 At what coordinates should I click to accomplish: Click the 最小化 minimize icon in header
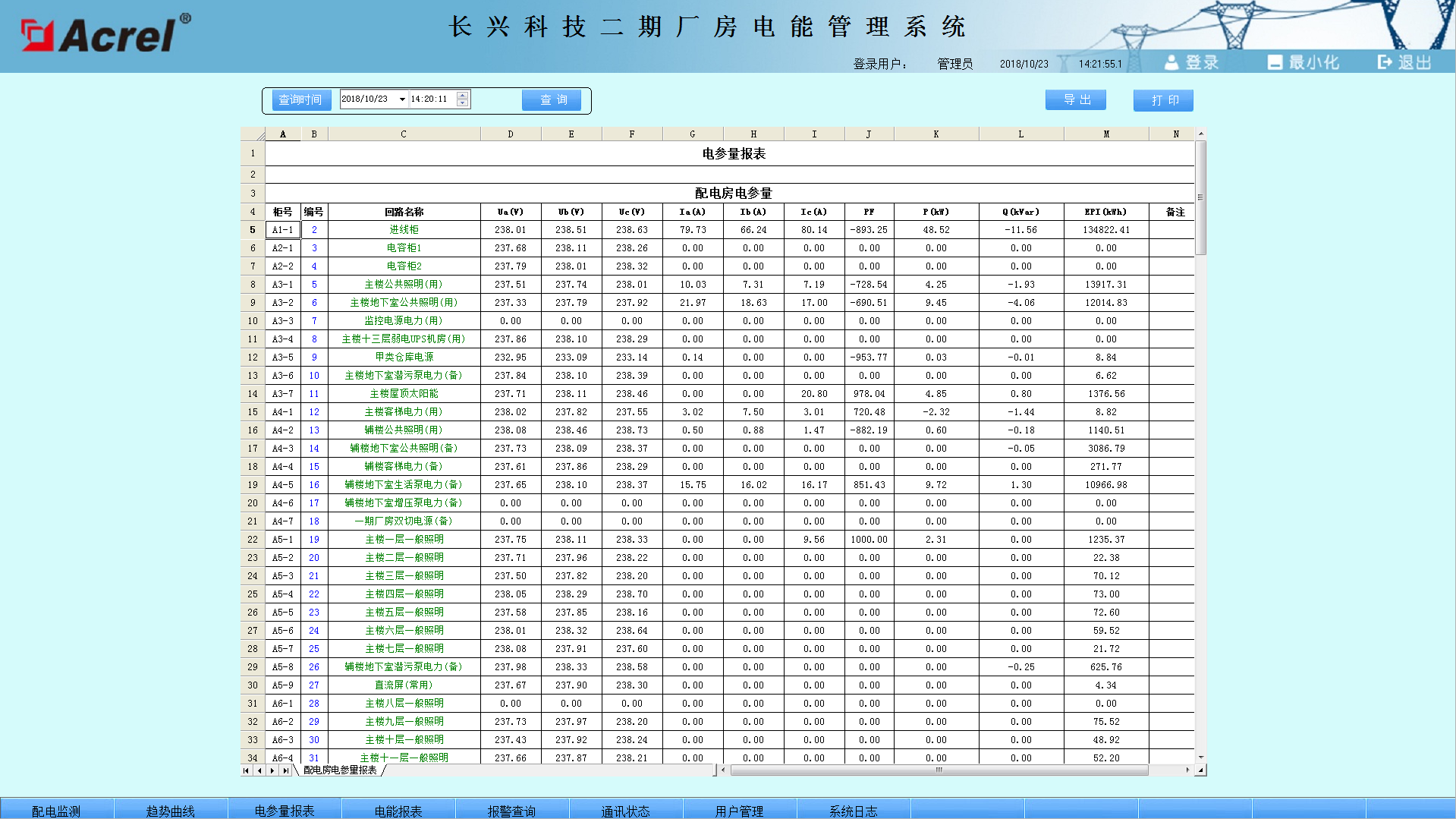1275,62
